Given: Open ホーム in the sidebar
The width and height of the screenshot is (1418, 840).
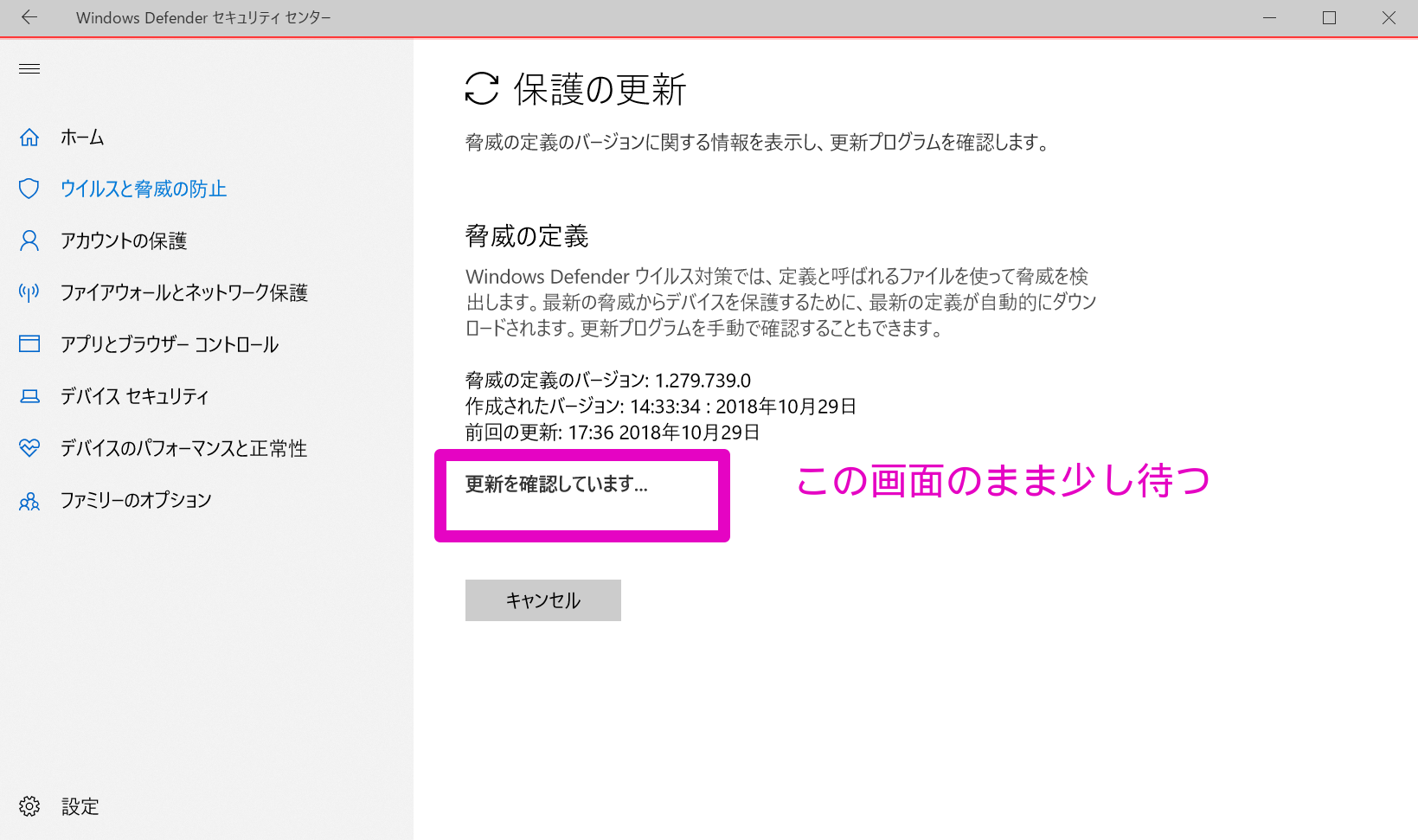Looking at the screenshot, I should [82, 138].
